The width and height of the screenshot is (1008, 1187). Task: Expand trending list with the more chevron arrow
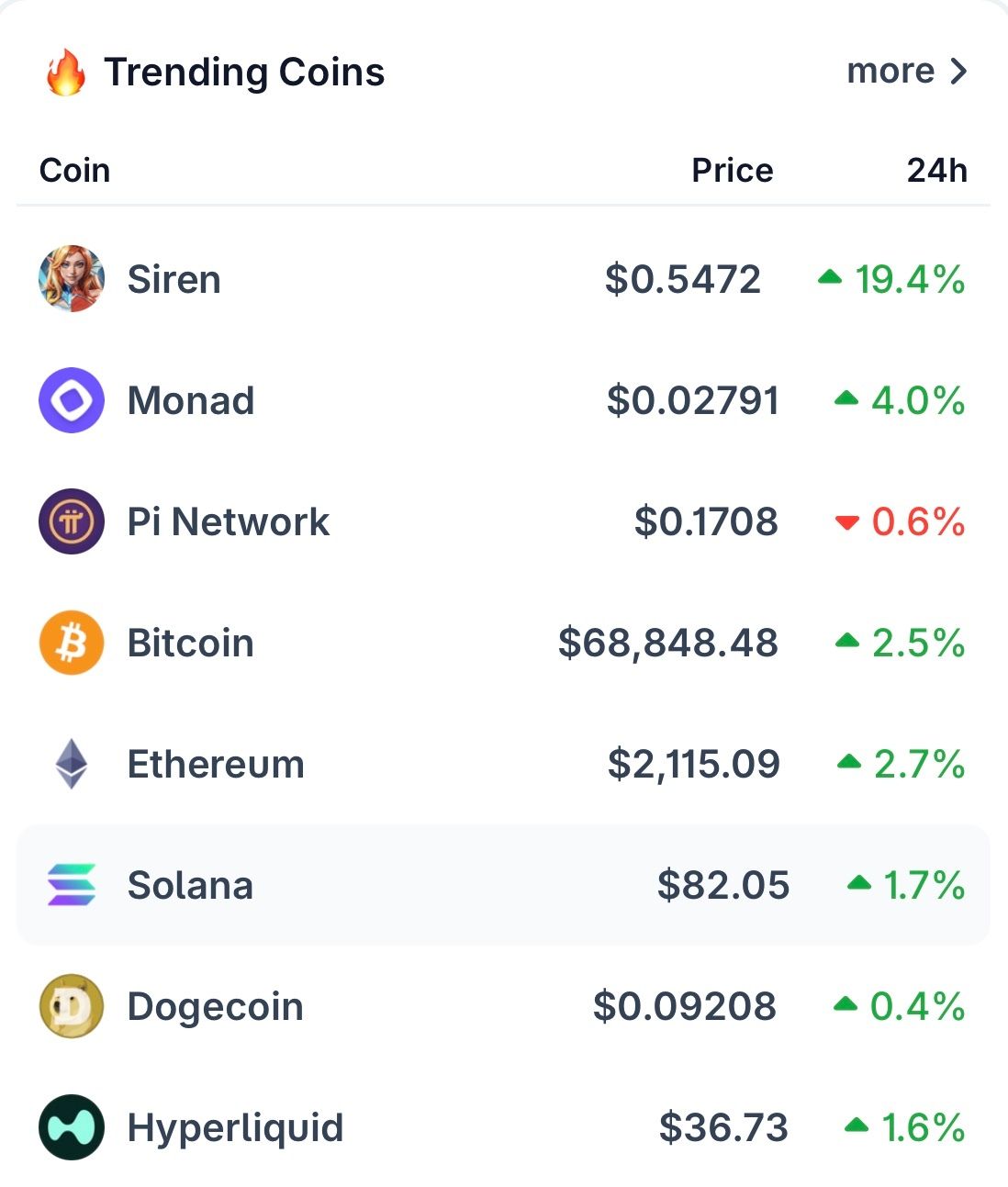(958, 72)
